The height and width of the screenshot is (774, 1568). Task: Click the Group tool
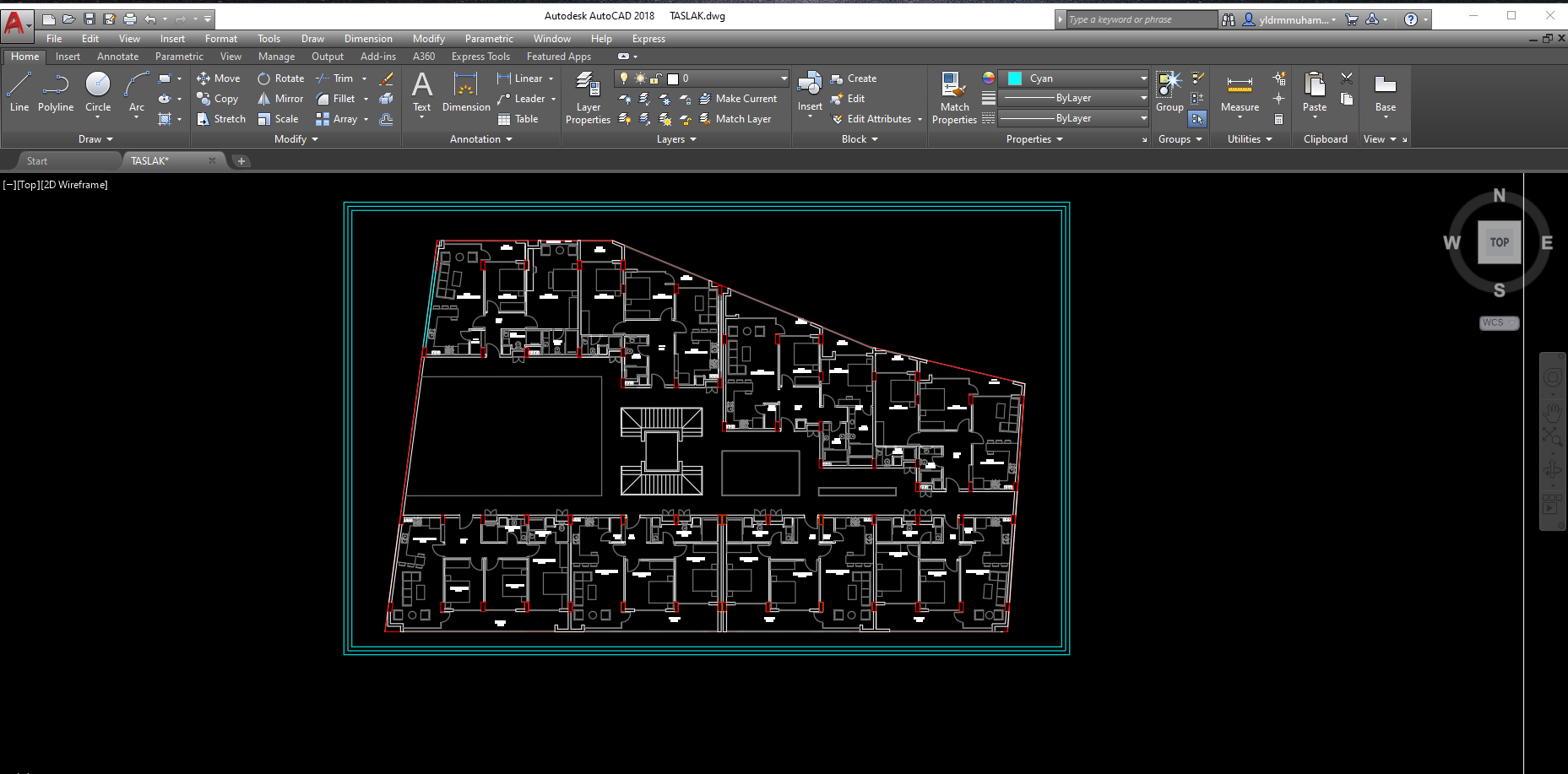[x=1169, y=91]
